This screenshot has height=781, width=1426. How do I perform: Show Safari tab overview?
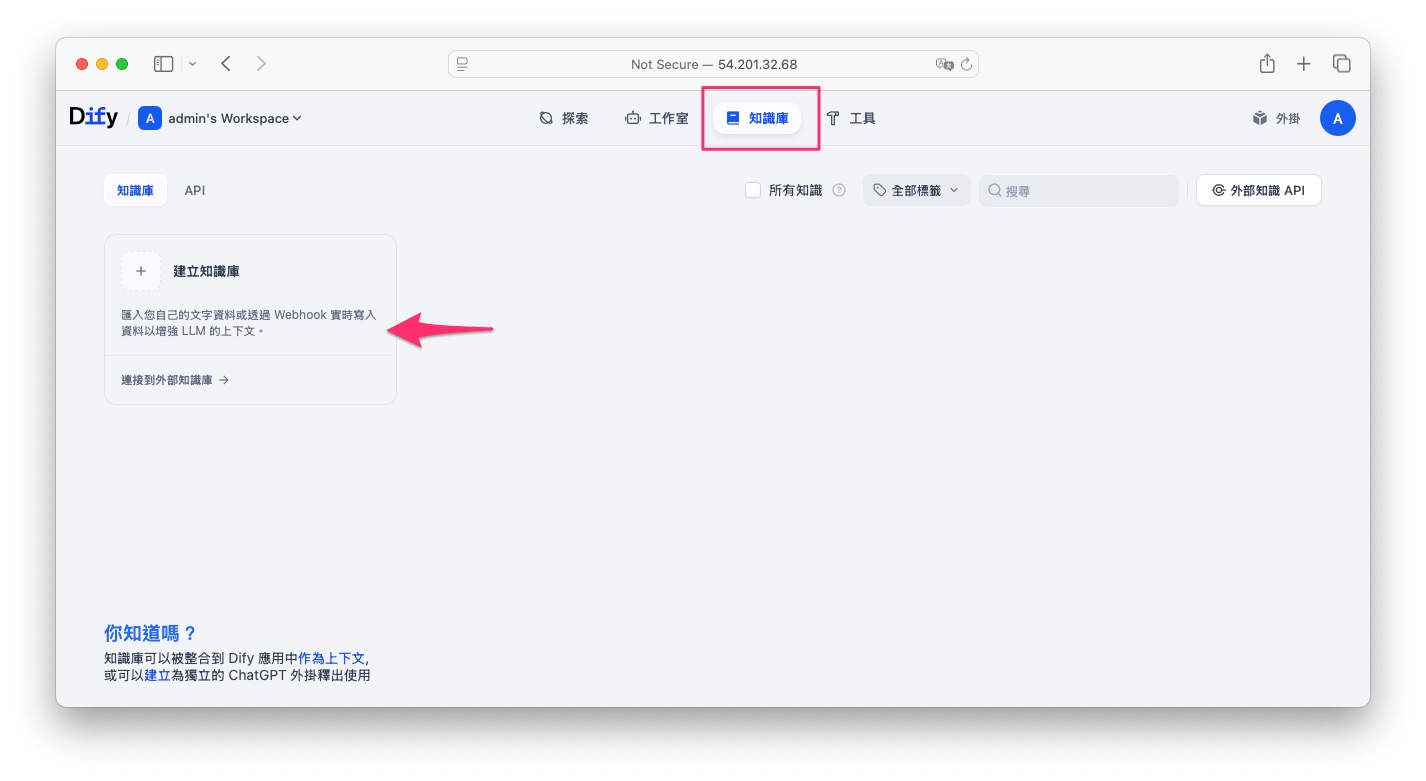coord(1341,64)
